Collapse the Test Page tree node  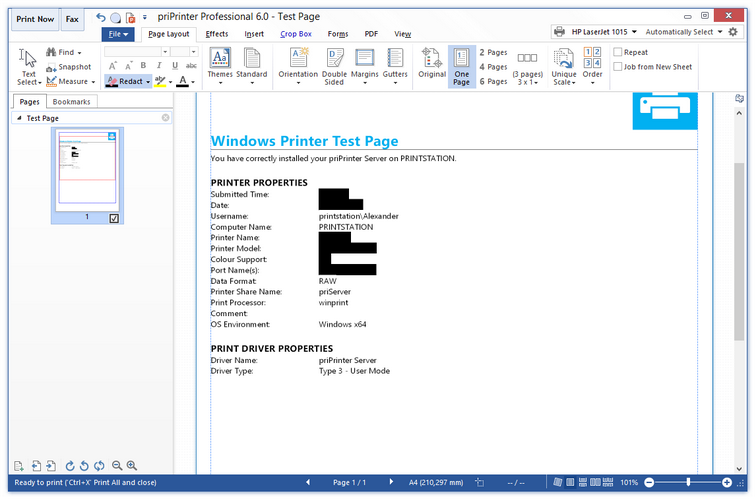pyautogui.click(x=19, y=118)
